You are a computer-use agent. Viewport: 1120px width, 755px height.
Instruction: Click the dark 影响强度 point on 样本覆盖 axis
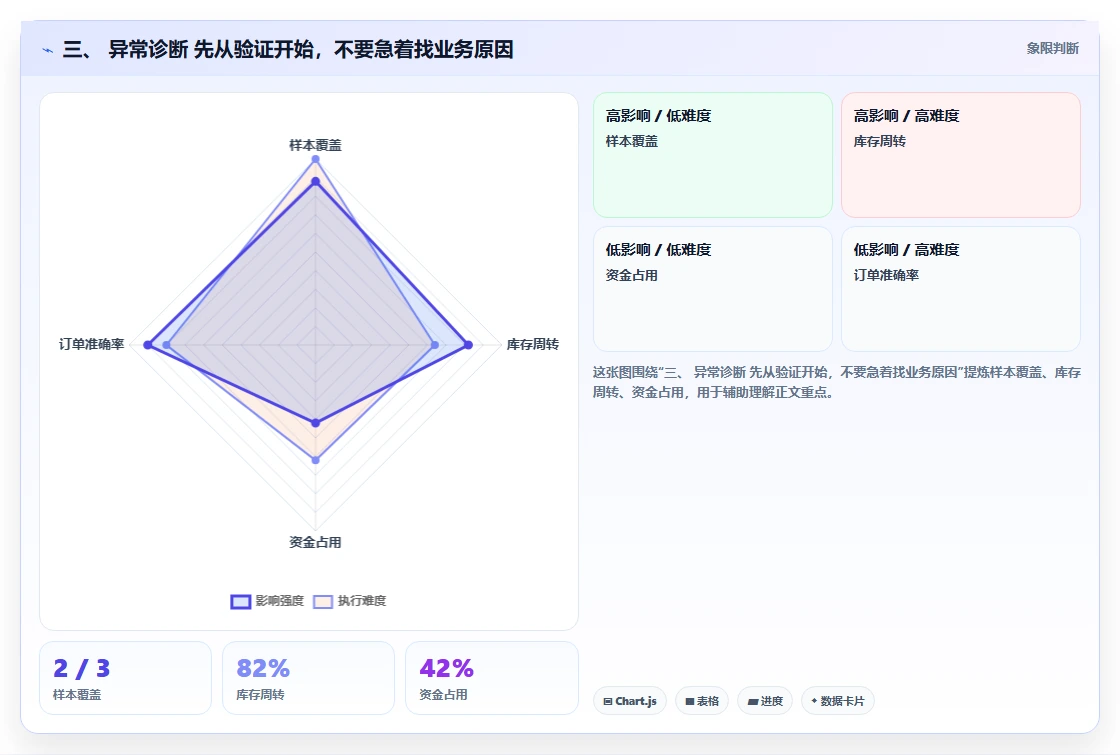[x=315, y=182]
